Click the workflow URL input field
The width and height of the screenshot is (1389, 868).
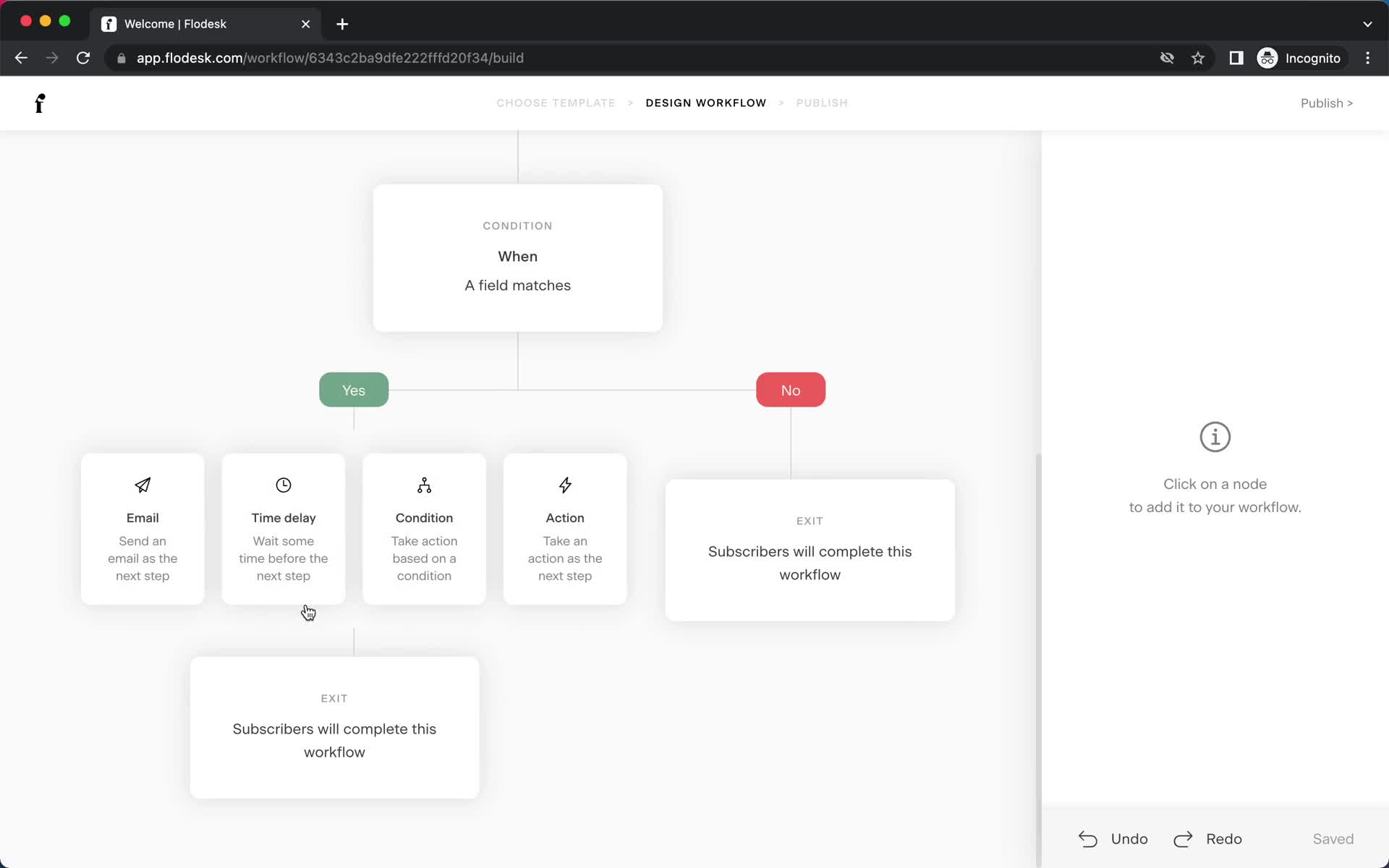pos(330,57)
